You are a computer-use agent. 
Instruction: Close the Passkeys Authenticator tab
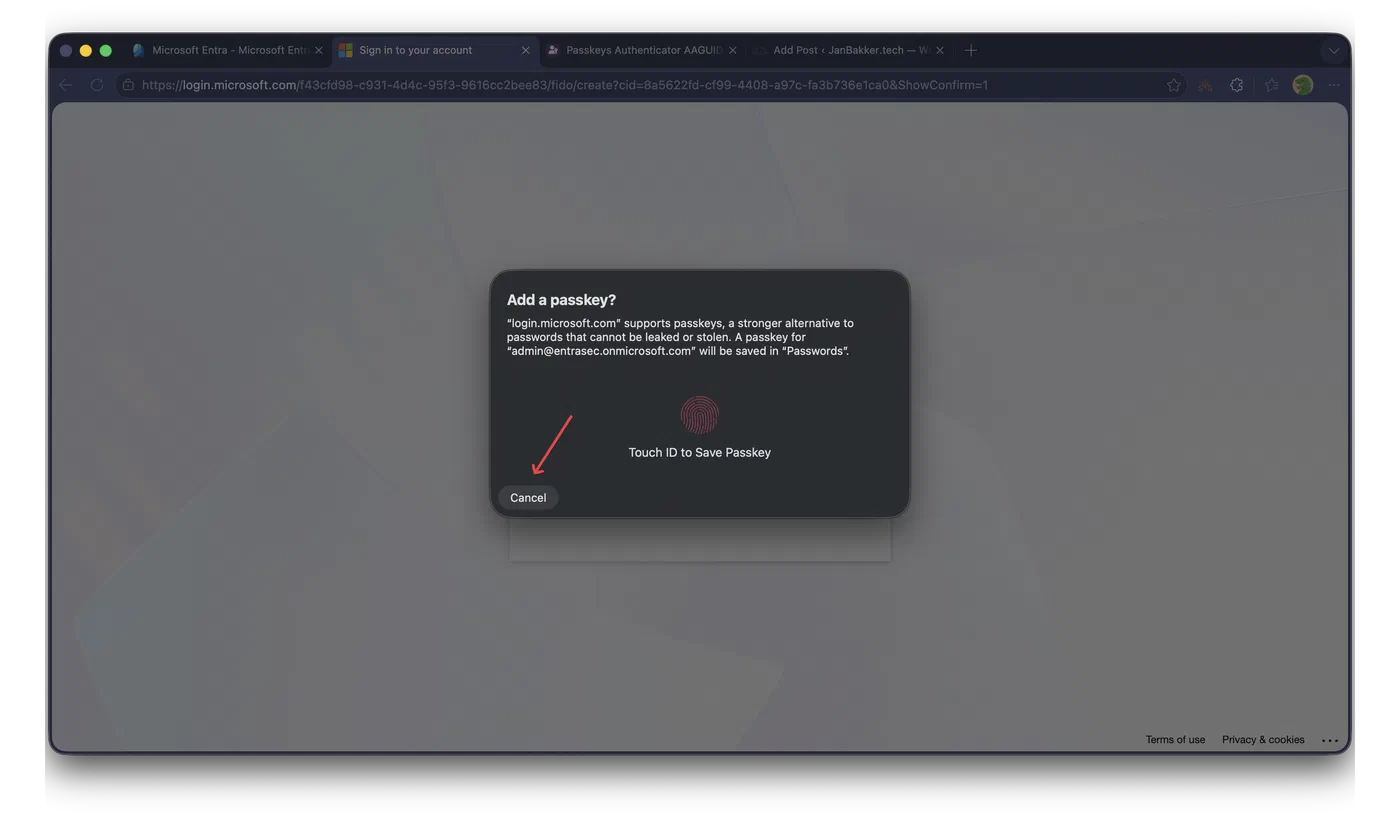pos(733,50)
